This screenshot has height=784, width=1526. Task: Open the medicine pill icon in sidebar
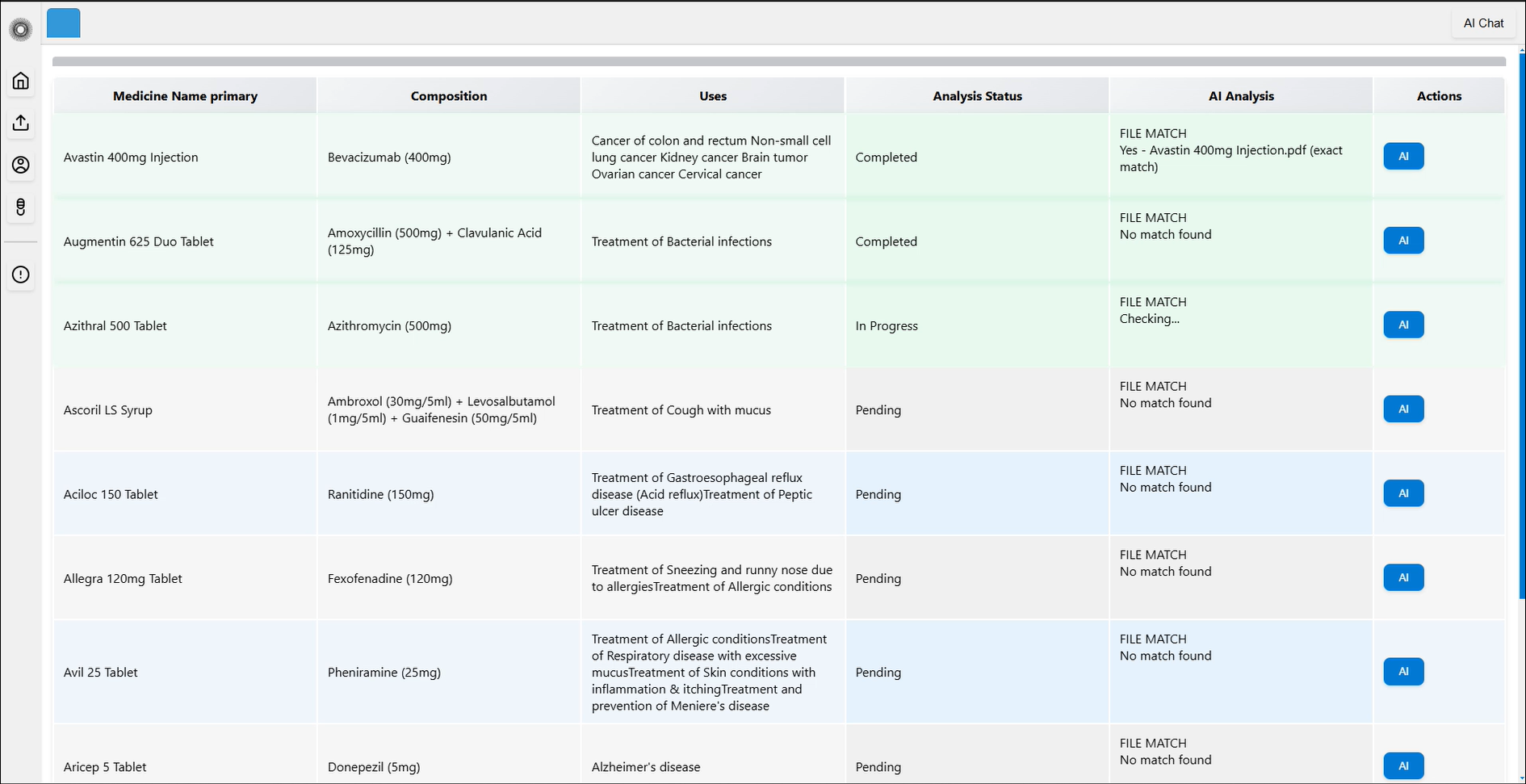click(21, 208)
